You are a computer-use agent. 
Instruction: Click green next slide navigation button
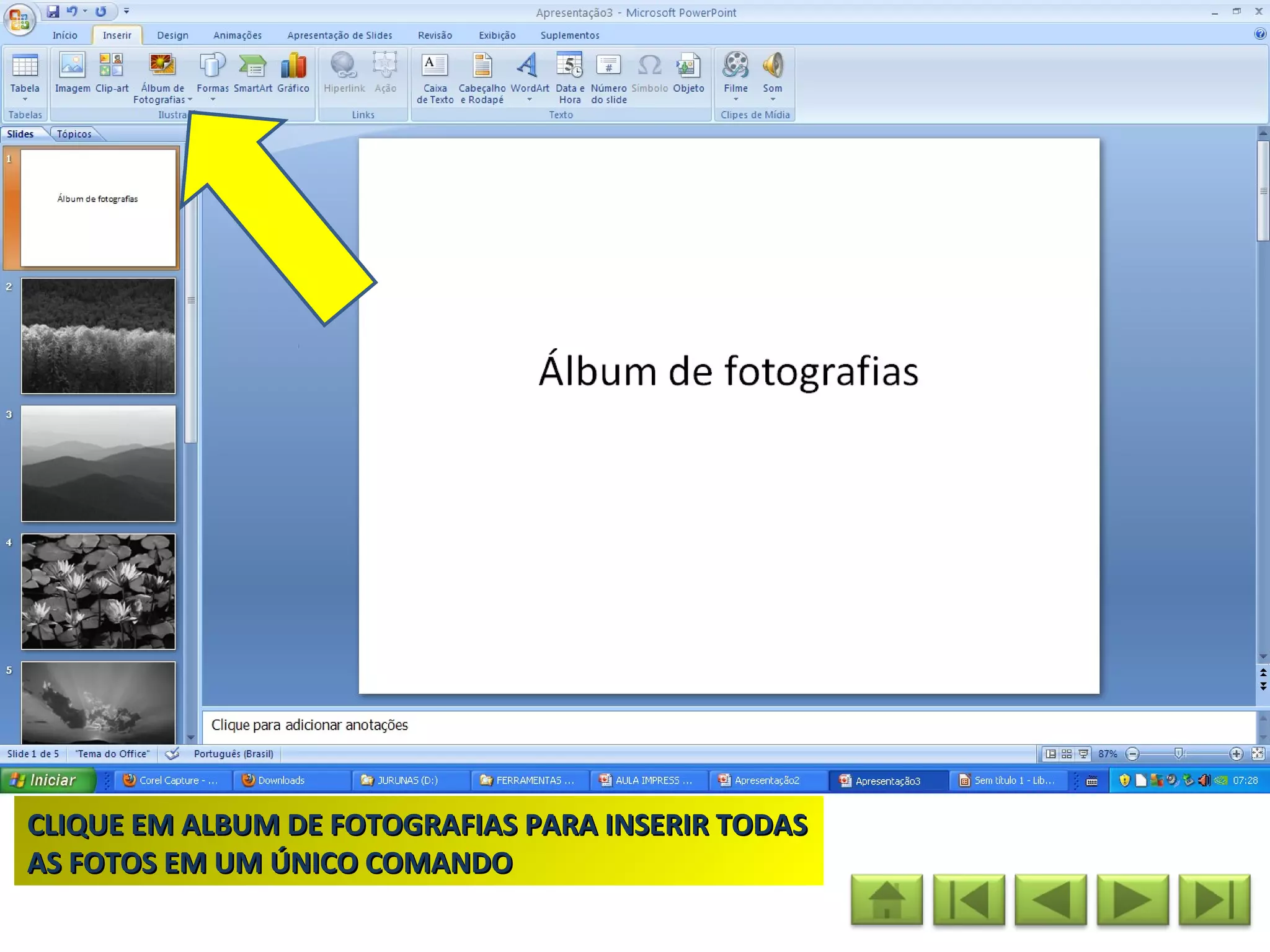click(1132, 900)
